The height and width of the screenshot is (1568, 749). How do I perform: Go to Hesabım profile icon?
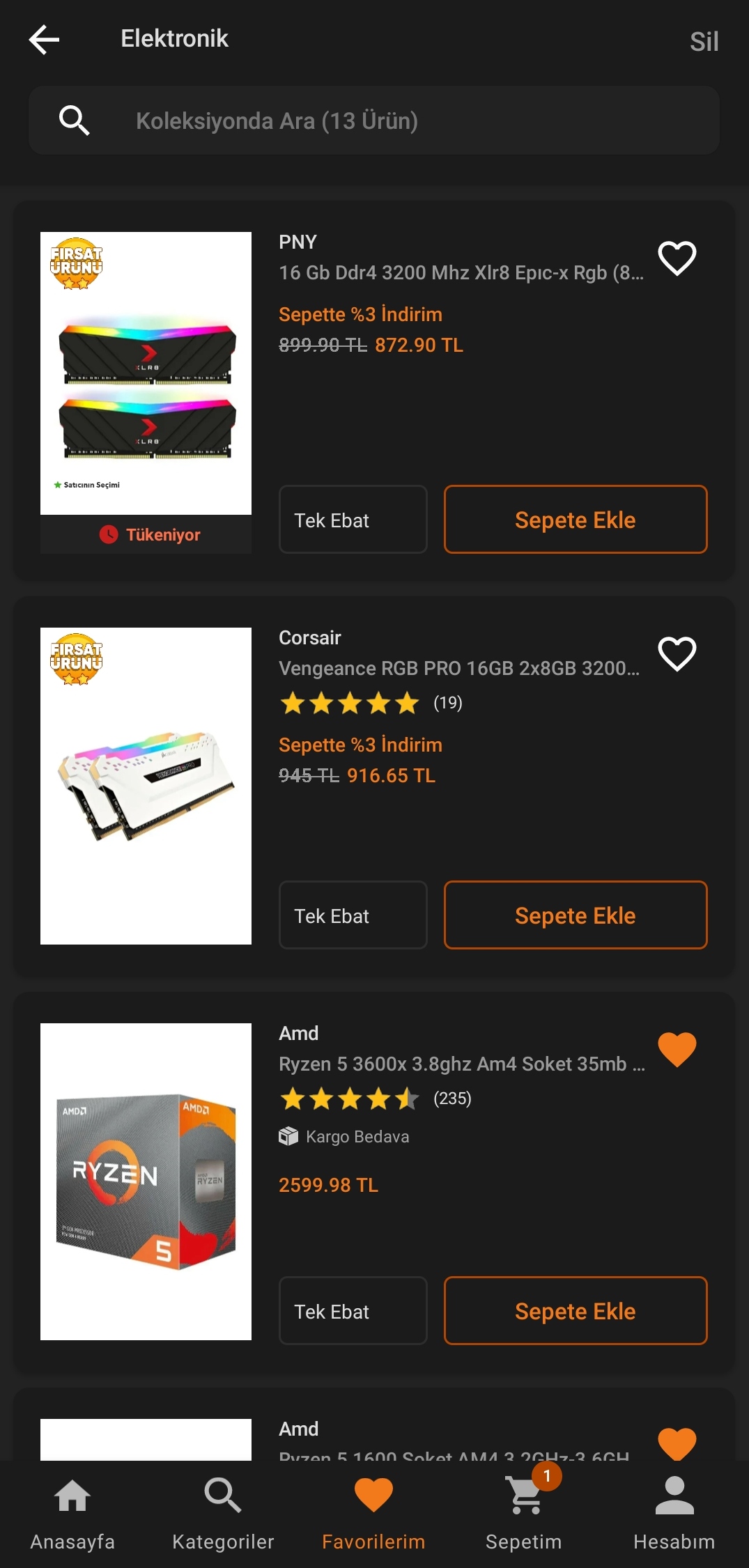(x=674, y=1496)
